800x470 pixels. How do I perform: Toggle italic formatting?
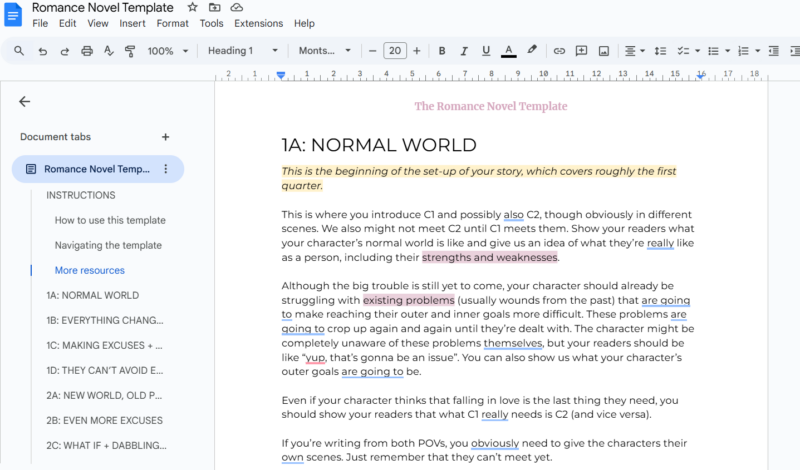pos(464,51)
